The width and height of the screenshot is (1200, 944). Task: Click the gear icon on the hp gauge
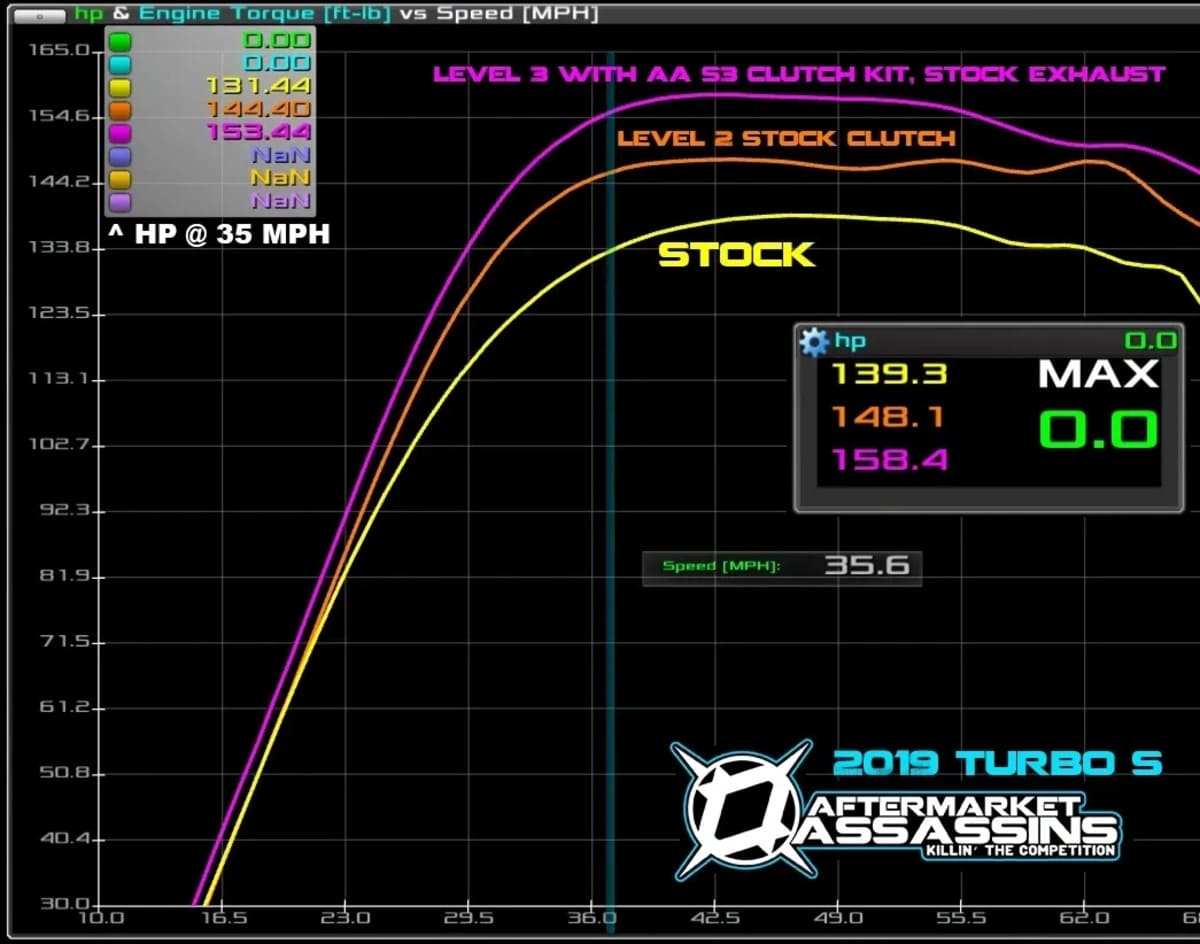814,342
